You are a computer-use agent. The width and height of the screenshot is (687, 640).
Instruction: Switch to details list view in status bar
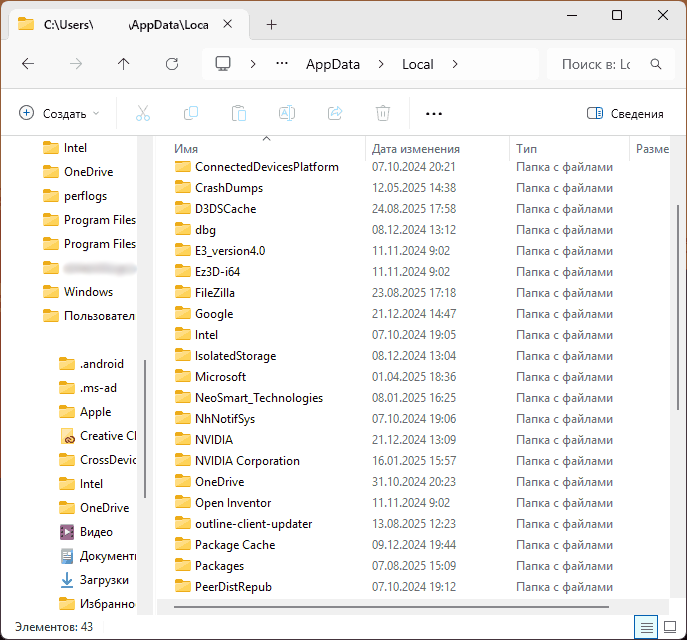tap(646, 627)
